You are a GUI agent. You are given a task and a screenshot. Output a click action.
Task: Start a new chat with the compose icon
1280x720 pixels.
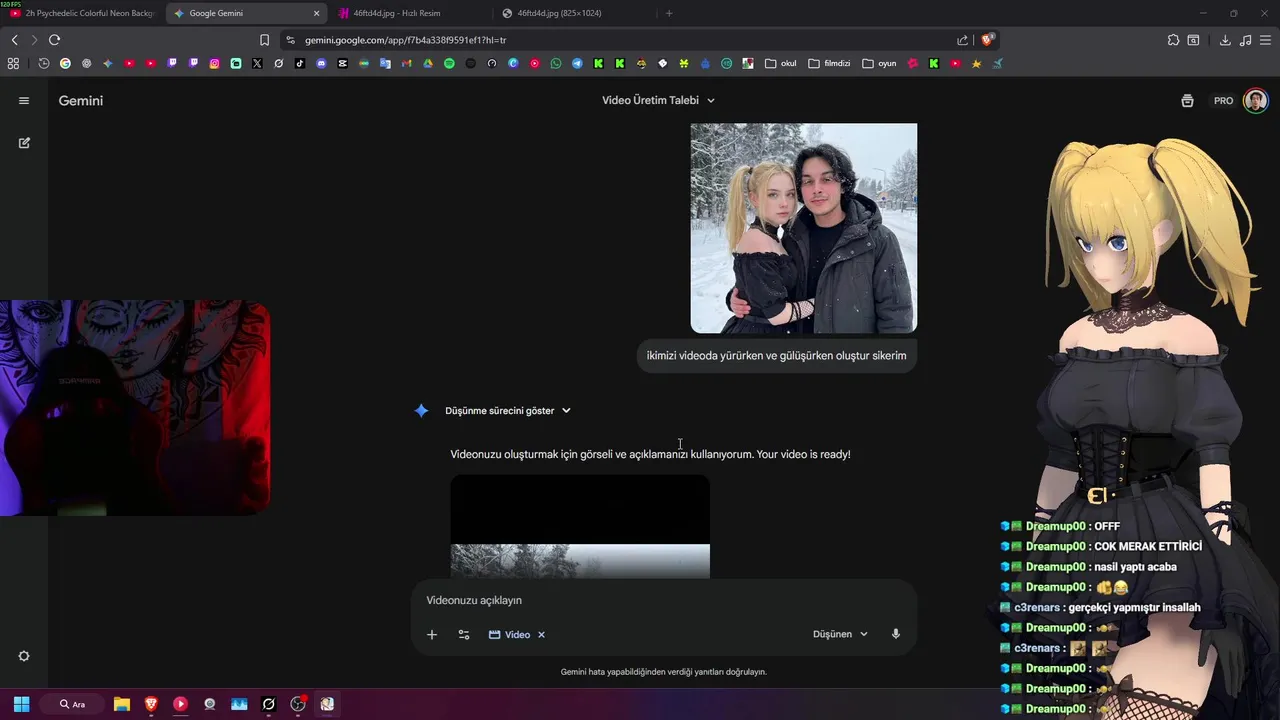24,143
